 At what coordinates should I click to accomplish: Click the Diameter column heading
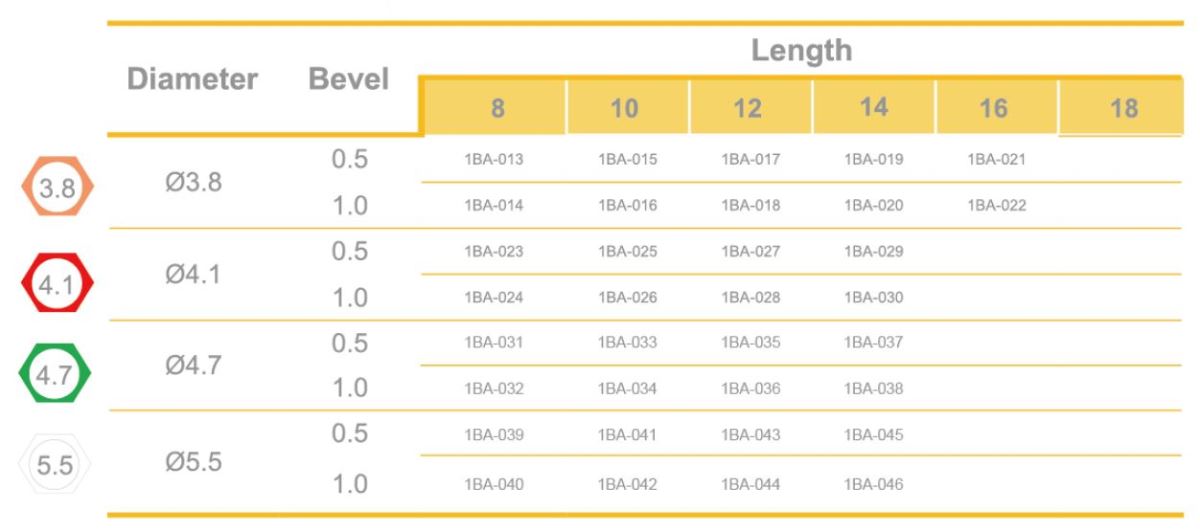[x=193, y=79]
